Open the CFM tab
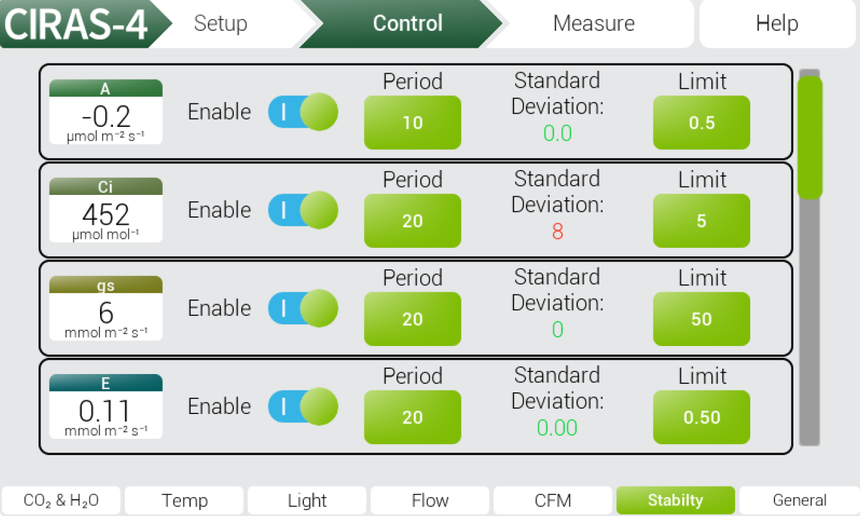Viewport: 860px width, 516px height. tap(552, 500)
